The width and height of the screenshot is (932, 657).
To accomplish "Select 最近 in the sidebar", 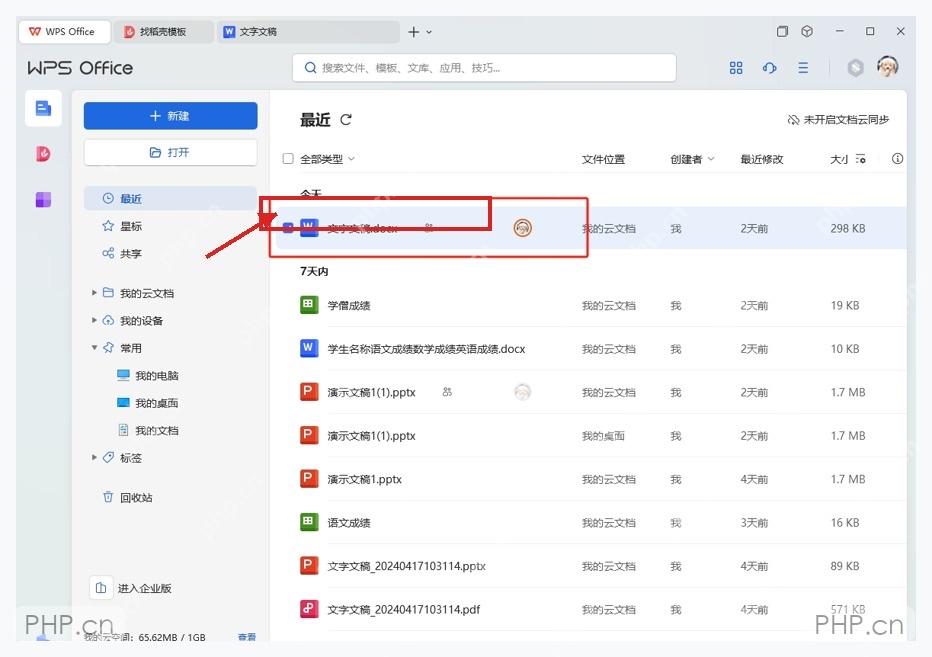I will point(170,199).
